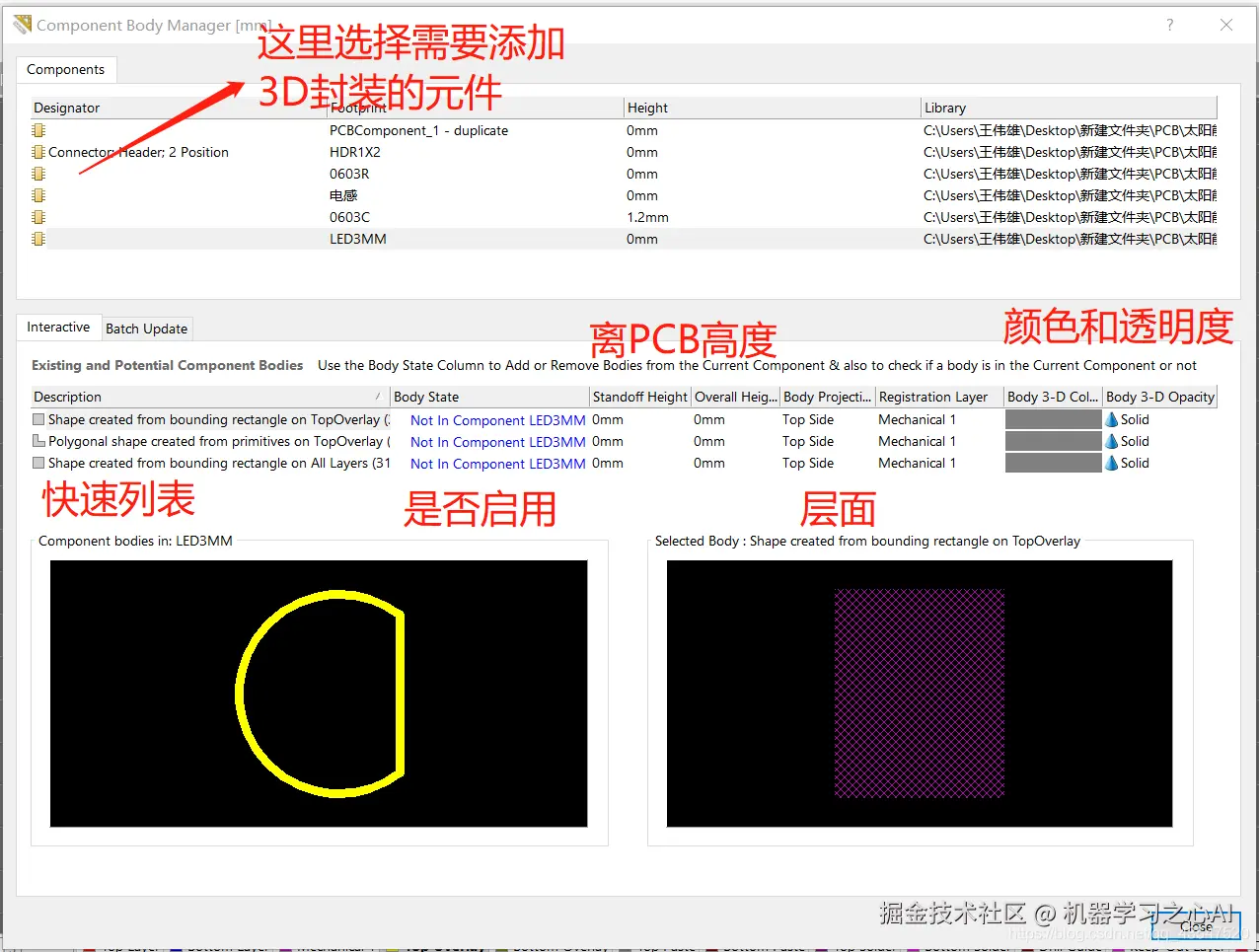Click the component icon of the PCBComponent_1 - duplicate row
This screenshot has height=952, width=1259.
click(38, 130)
